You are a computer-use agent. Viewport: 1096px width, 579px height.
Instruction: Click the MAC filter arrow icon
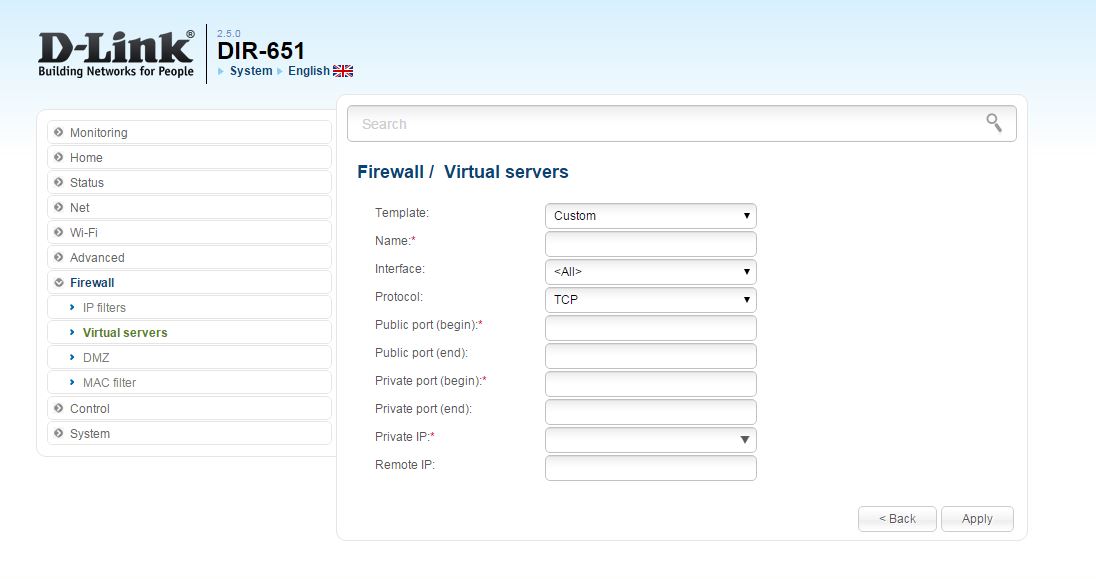point(72,383)
